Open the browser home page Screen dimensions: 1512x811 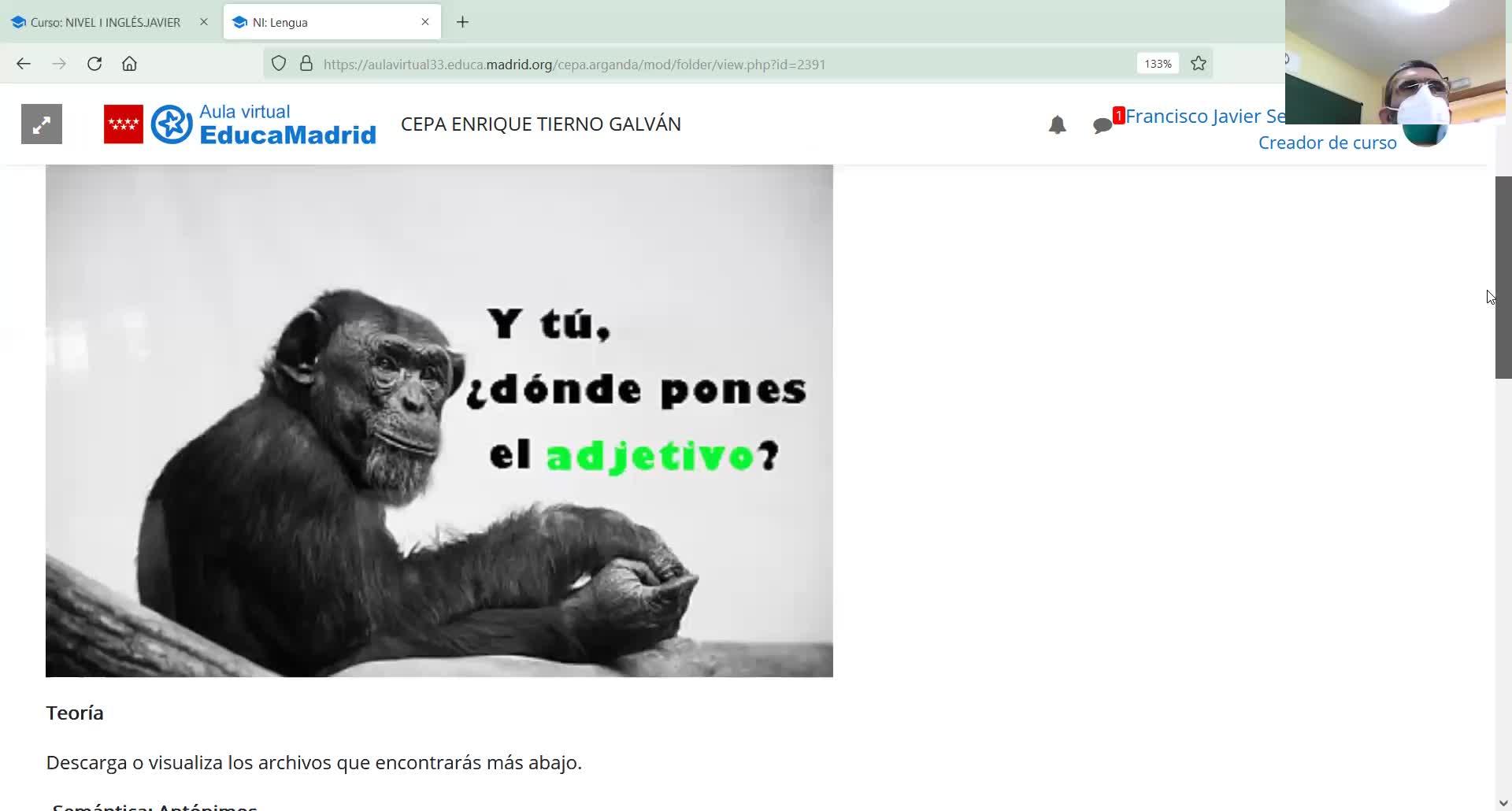point(129,64)
